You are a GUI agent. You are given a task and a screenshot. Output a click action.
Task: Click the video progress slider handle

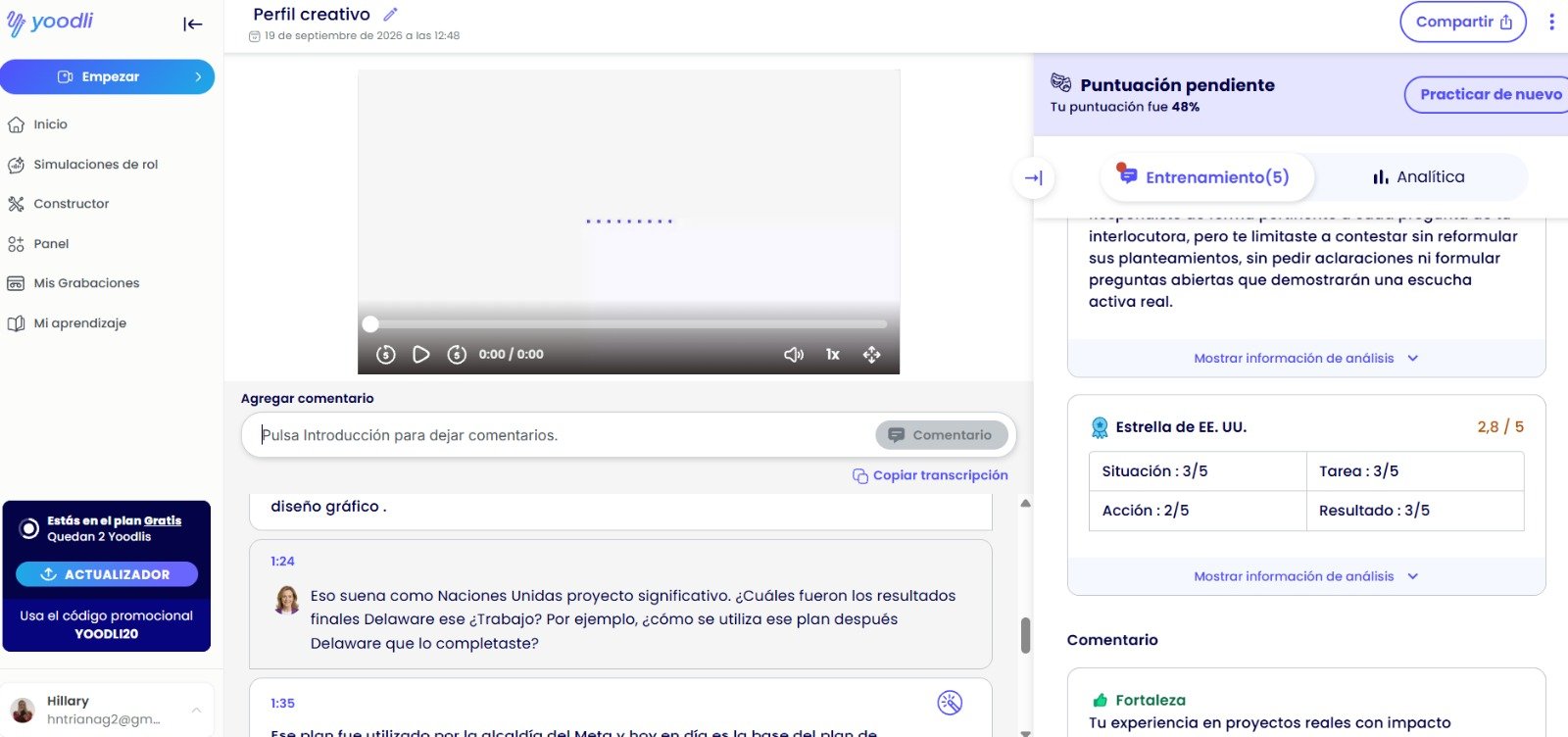pos(370,323)
